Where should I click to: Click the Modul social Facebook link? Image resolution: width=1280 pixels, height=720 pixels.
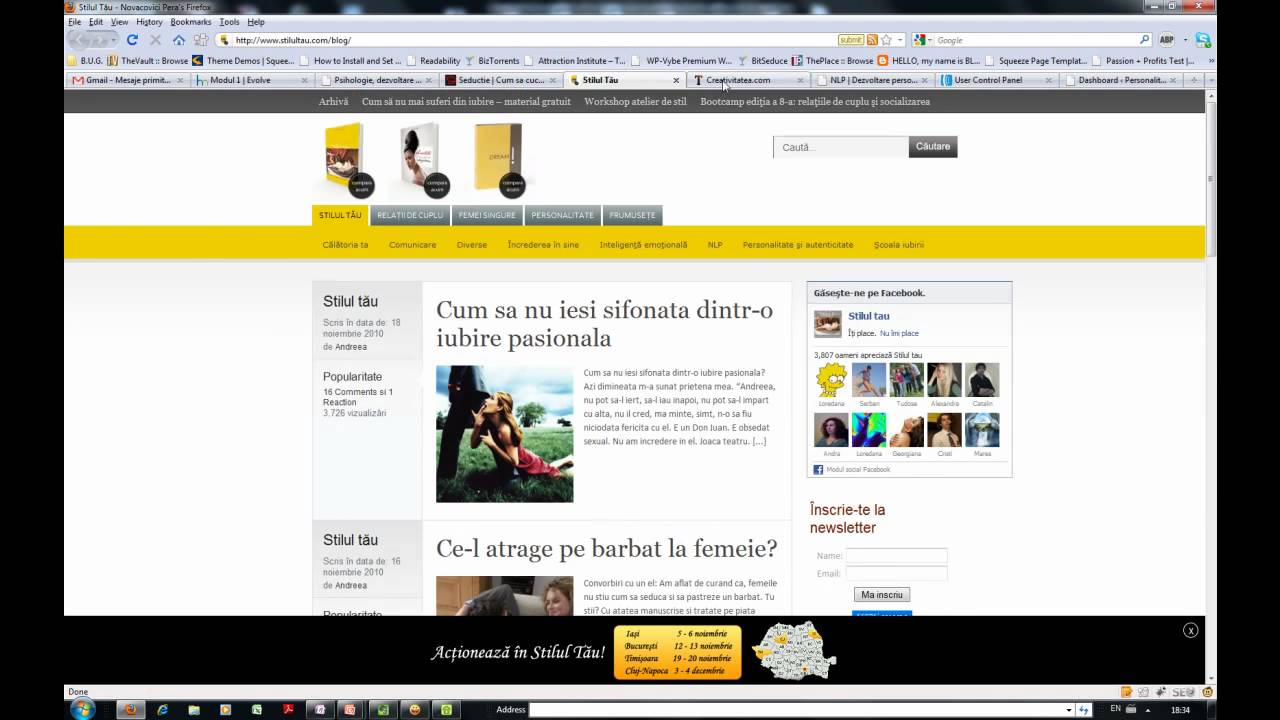pyautogui.click(x=858, y=469)
